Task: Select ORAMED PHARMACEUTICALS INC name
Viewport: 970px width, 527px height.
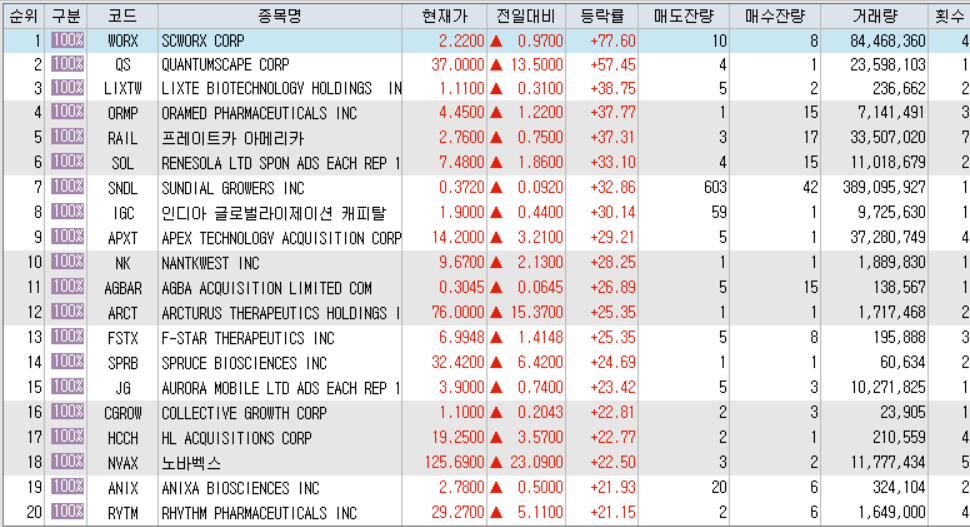Action: coord(259,113)
